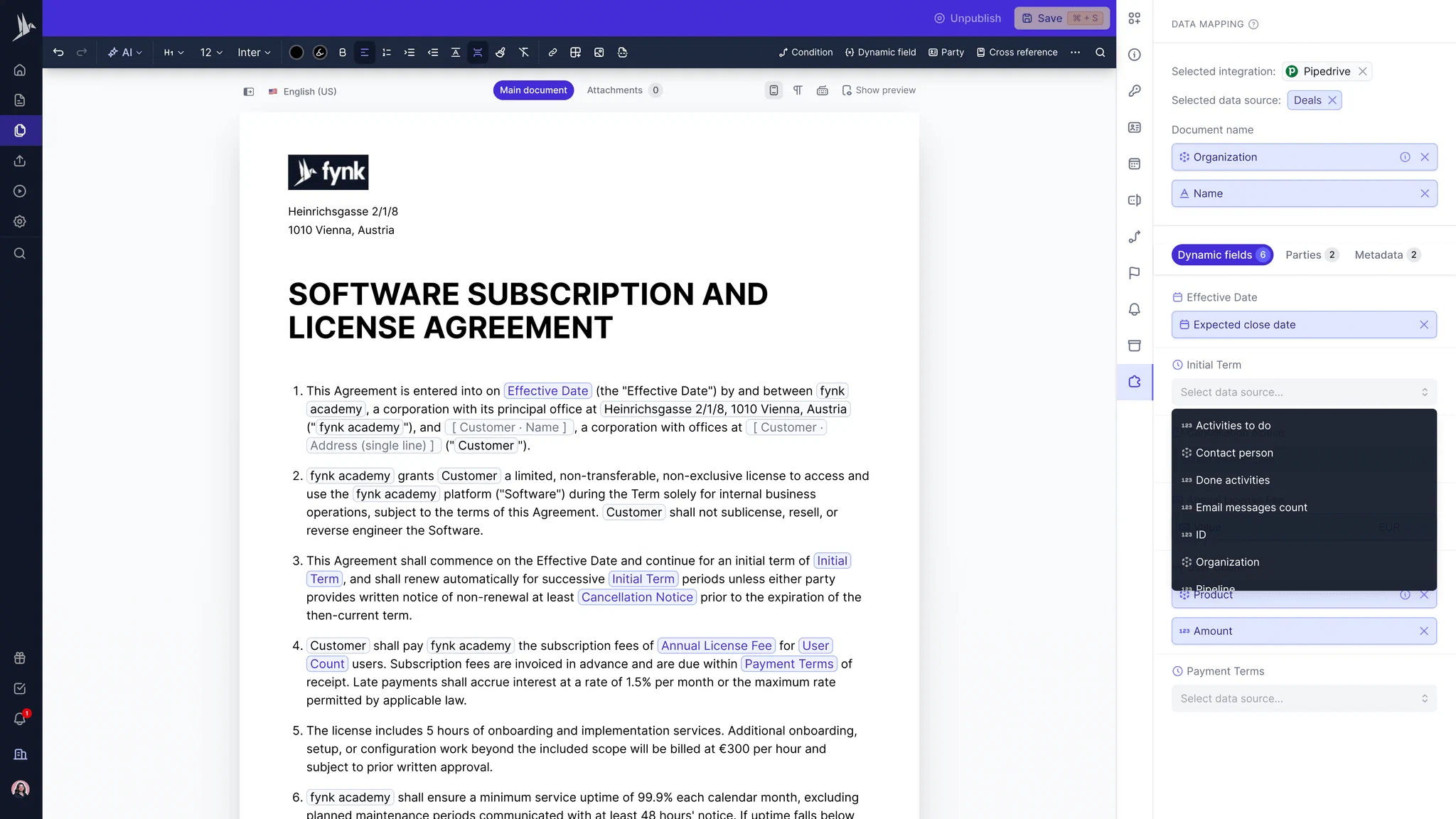The height and width of the screenshot is (819, 1456).
Task: Switch to the Attachments tab
Action: pos(624,90)
